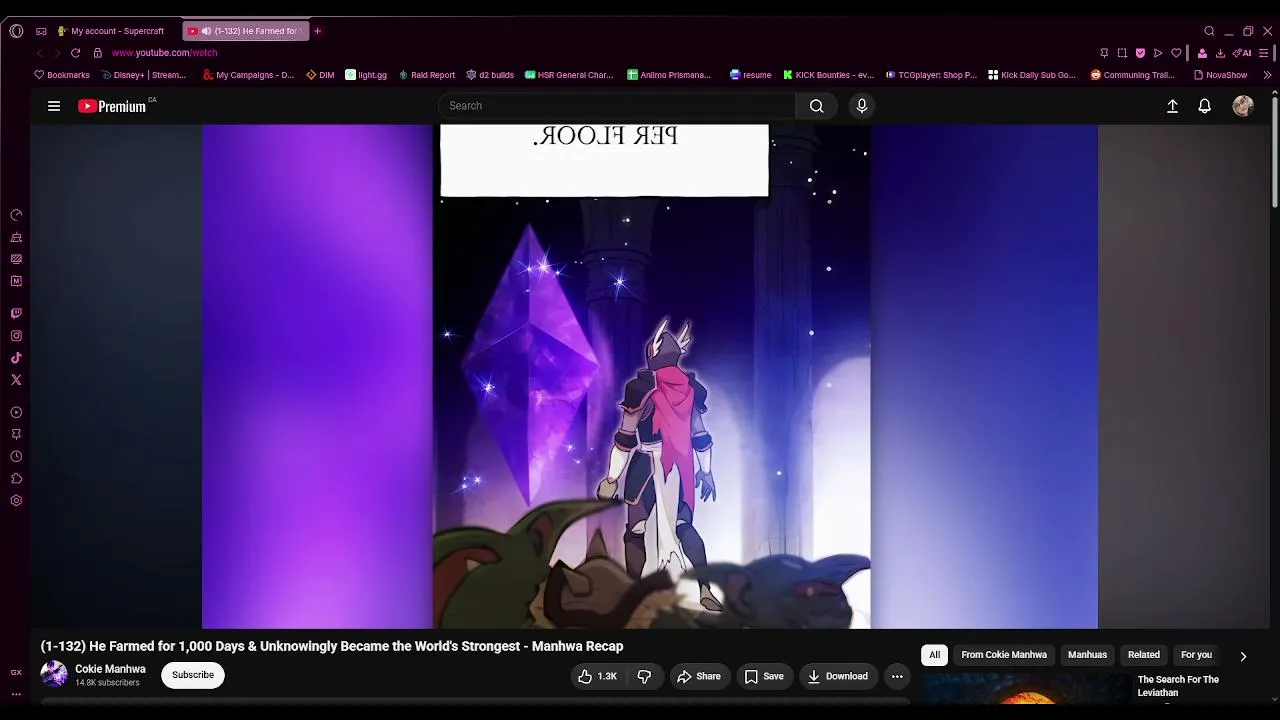Open the tab search magnifier icon
The image size is (1280, 720).
click(x=1209, y=31)
